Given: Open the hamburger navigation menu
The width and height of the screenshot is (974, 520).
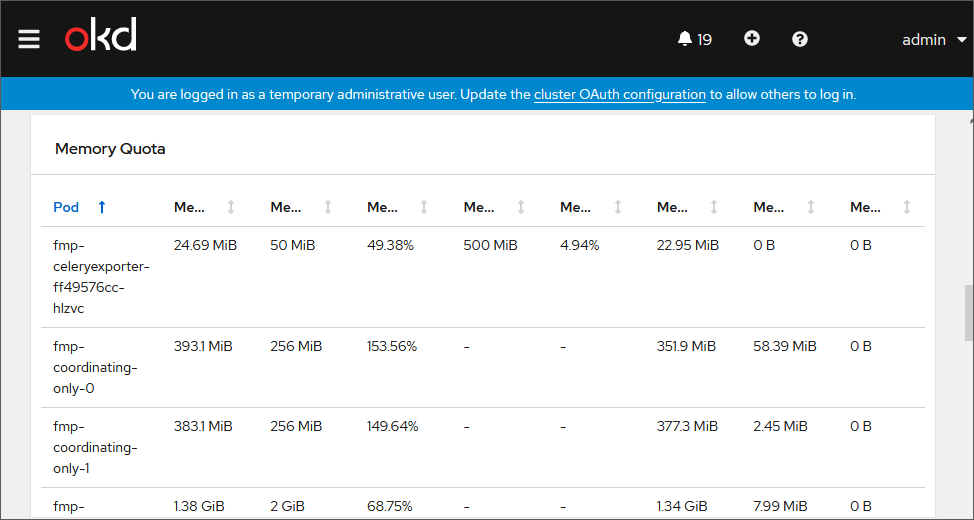Looking at the screenshot, I should (x=29, y=39).
